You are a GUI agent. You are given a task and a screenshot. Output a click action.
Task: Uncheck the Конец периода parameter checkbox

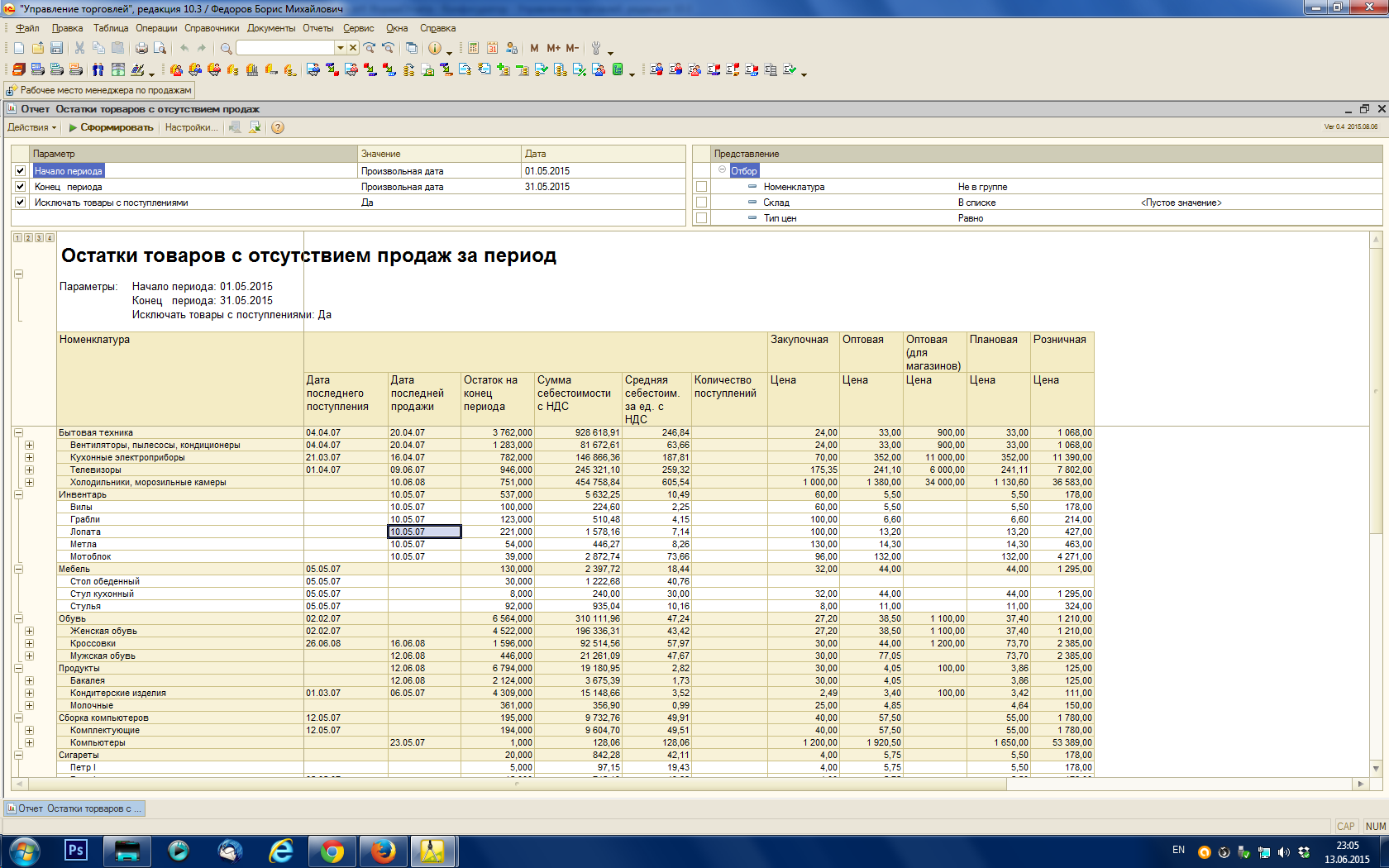pos(21,187)
